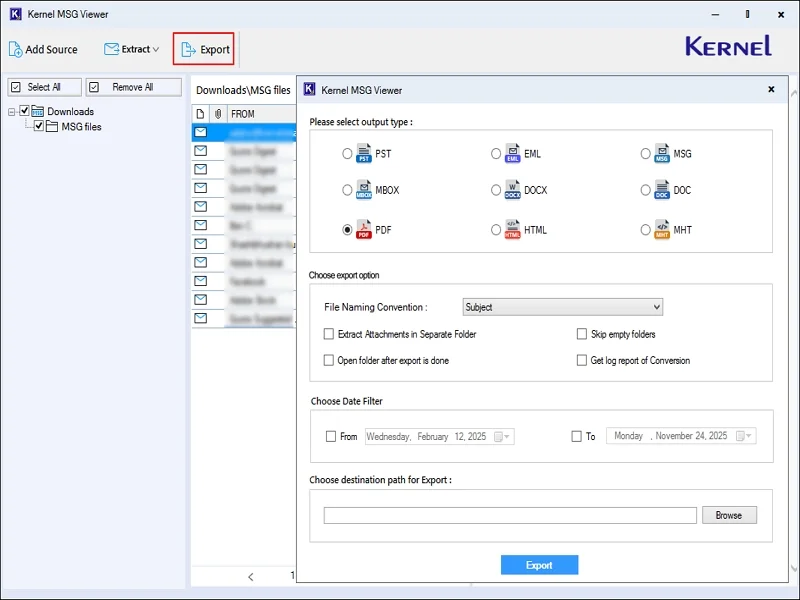Click the PDF format icon
Screen dimensions: 800x600
coord(361,230)
